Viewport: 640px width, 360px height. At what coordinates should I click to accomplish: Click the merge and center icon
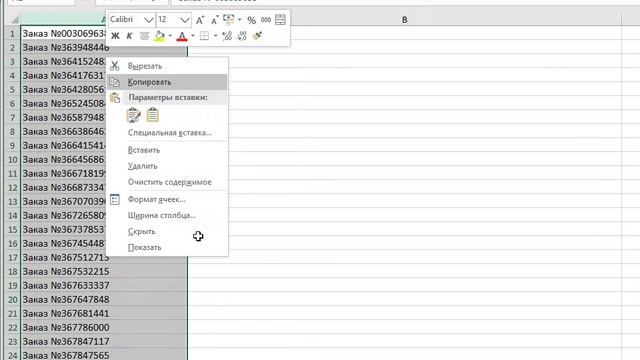pos(280,20)
